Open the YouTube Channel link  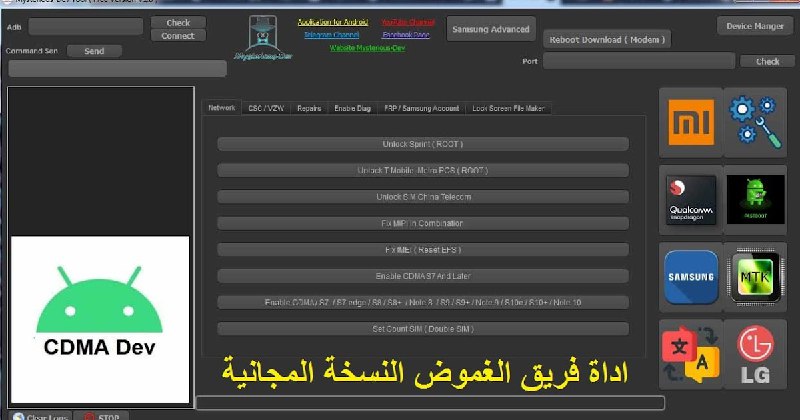[x=408, y=22]
